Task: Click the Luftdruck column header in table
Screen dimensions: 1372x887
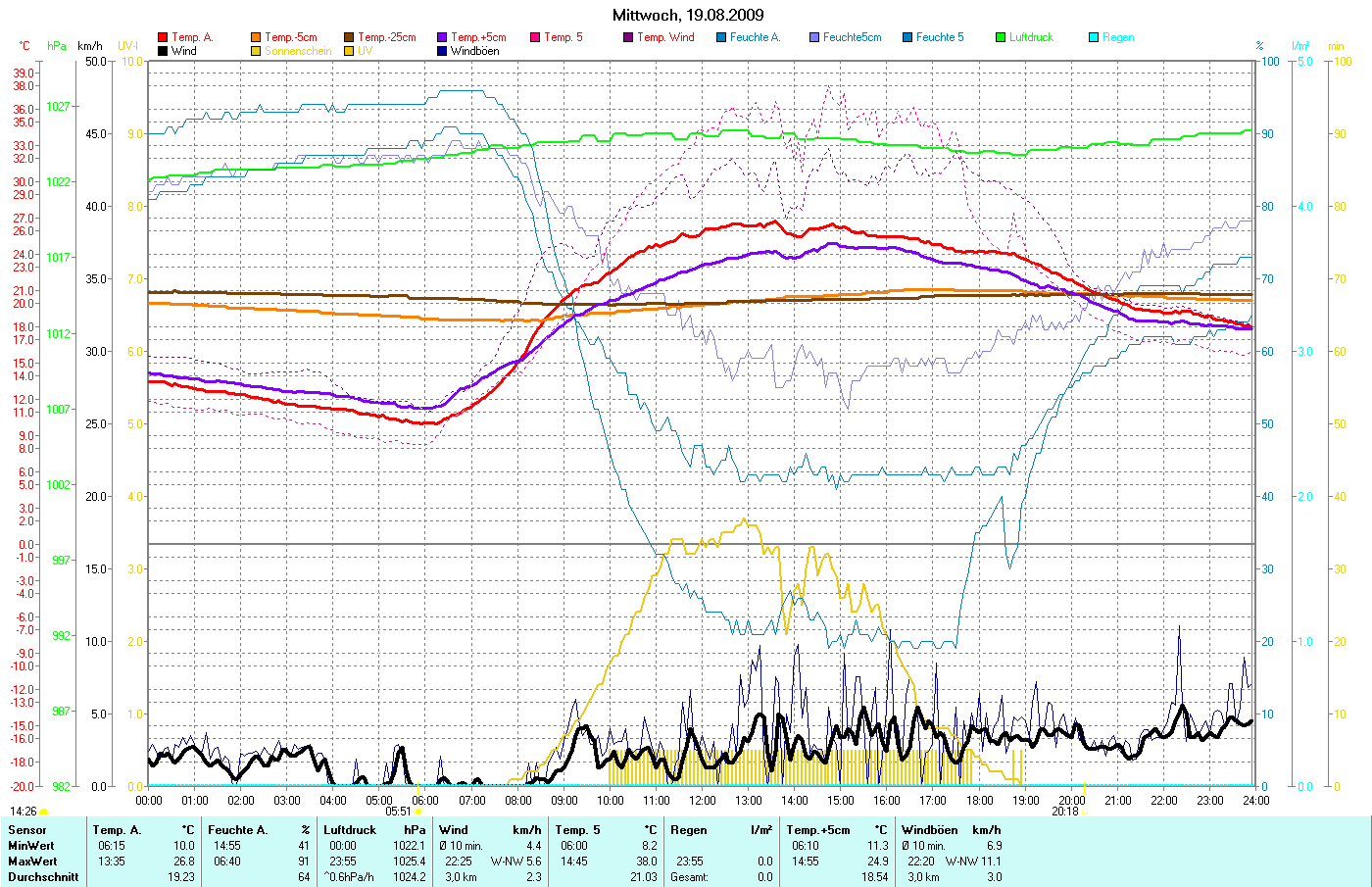Action: point(350,830)
